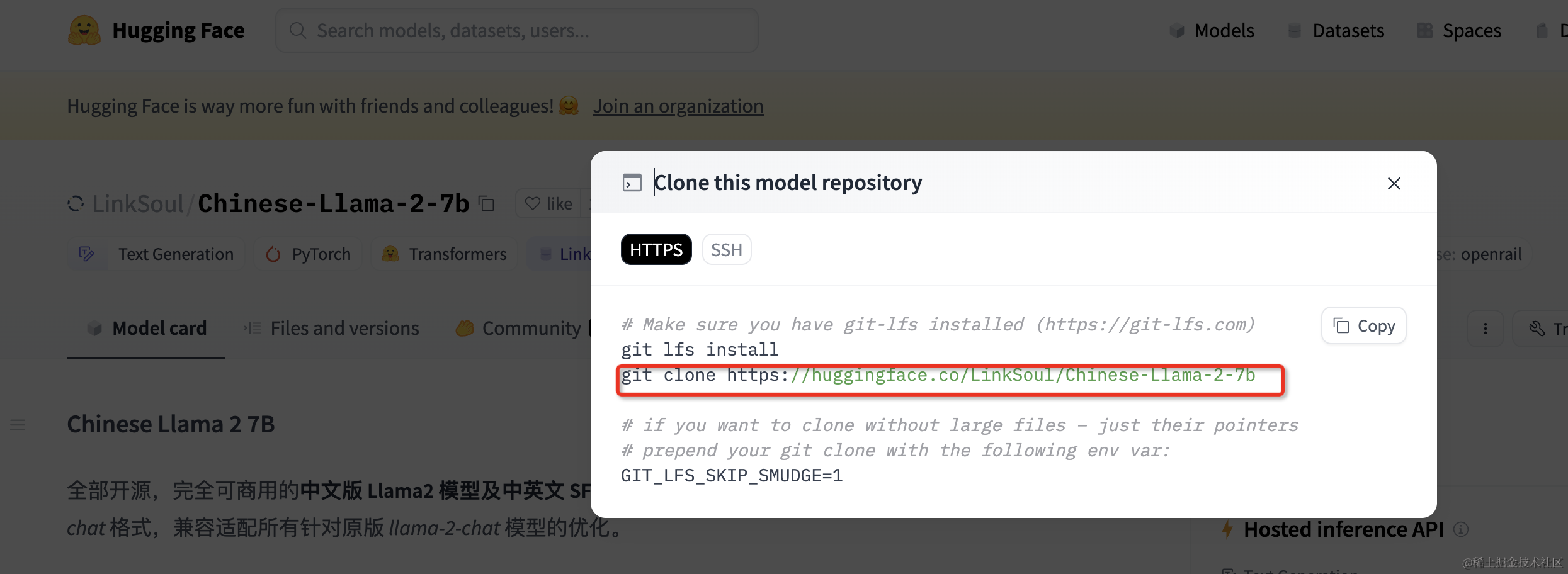The width and height of the screenshot is (1568, 574).
Task: Click the Text Generation tag icon
Action: point(86,254)
